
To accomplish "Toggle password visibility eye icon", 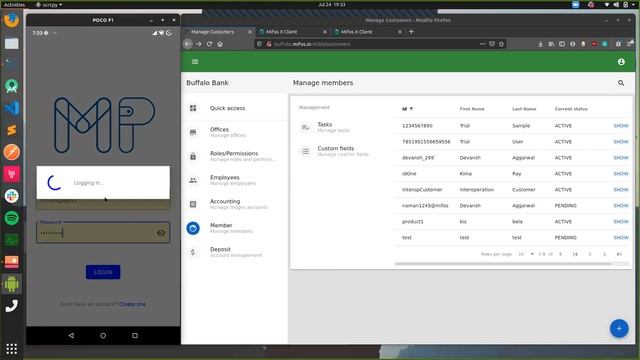I will coord(161,233).
